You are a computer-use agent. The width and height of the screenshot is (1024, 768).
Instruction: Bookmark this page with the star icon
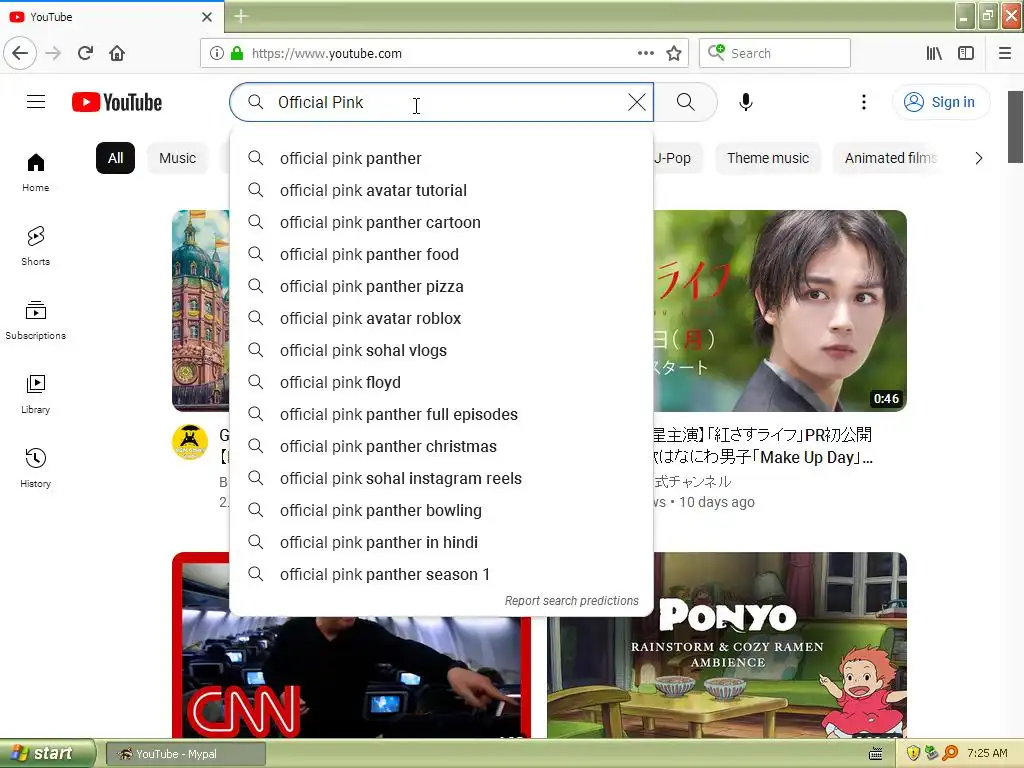(x=674, y=53)
